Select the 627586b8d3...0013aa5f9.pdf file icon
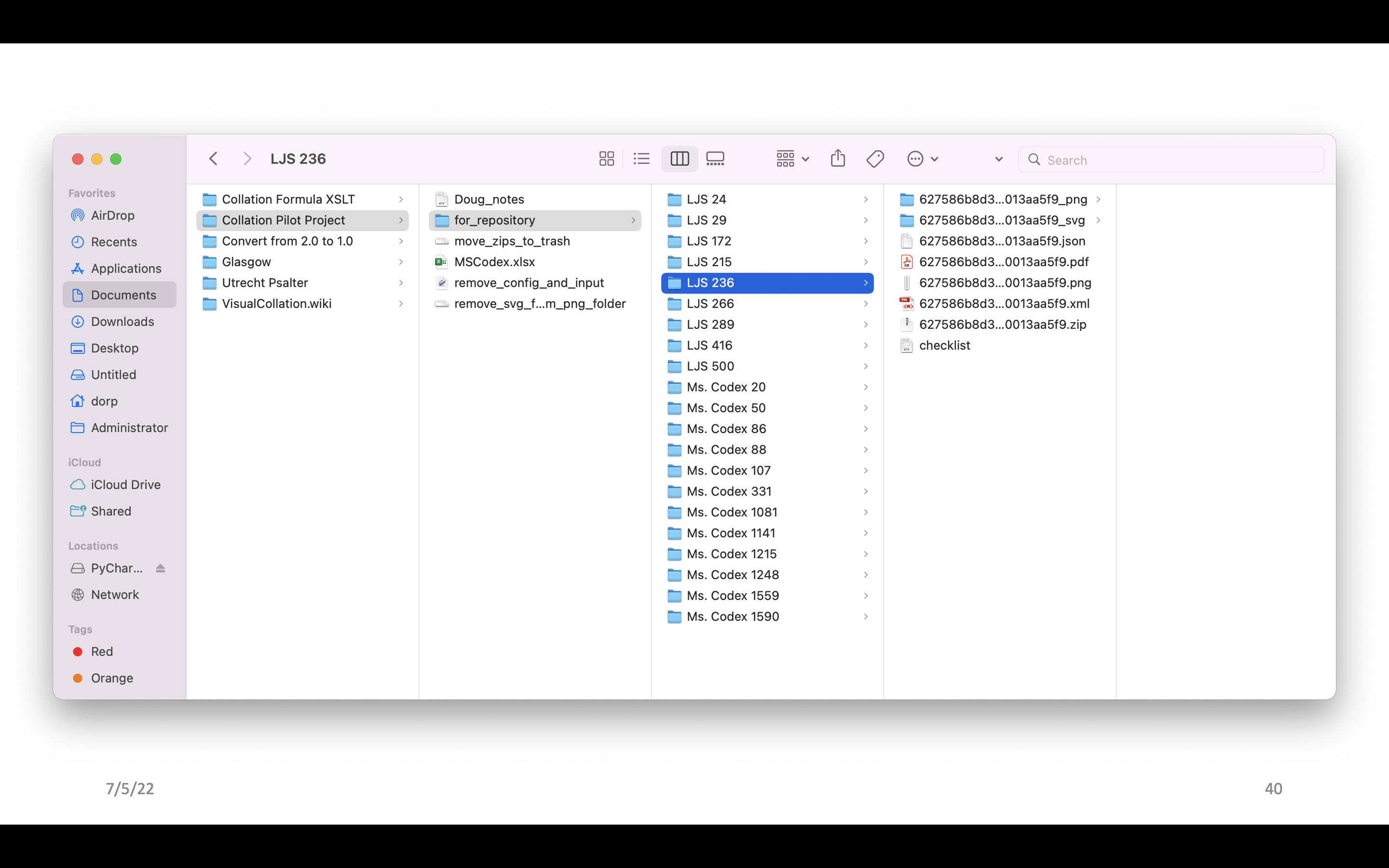Image resolution: width=1389 pixels, height=868 pixels. [x=906, y=262]
